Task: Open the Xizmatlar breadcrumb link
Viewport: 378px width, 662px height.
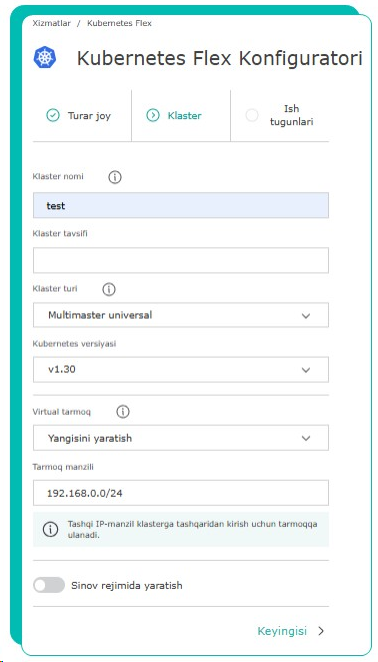Action: (52, 23)
